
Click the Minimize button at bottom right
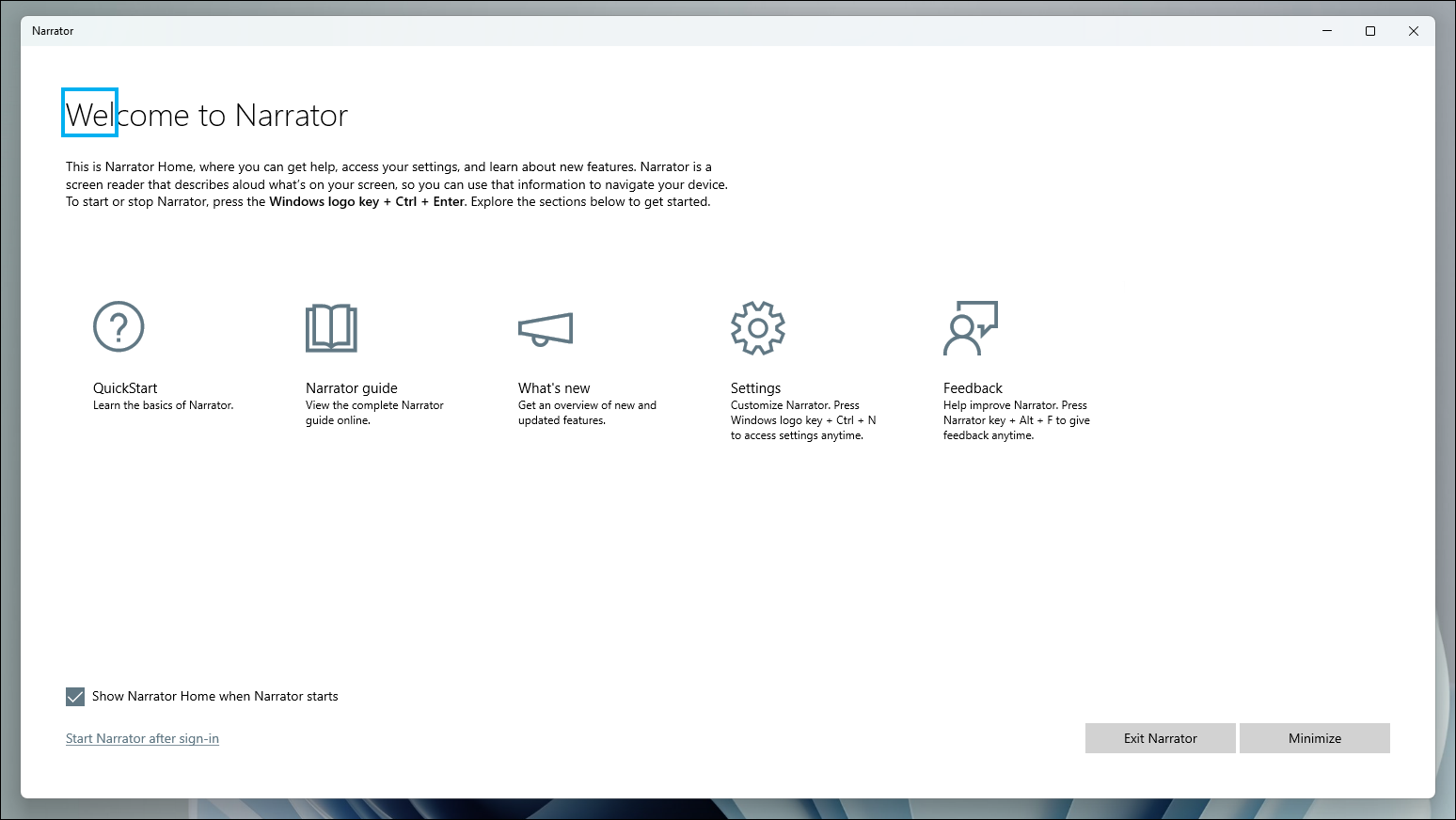click(x=1314, y=738)
